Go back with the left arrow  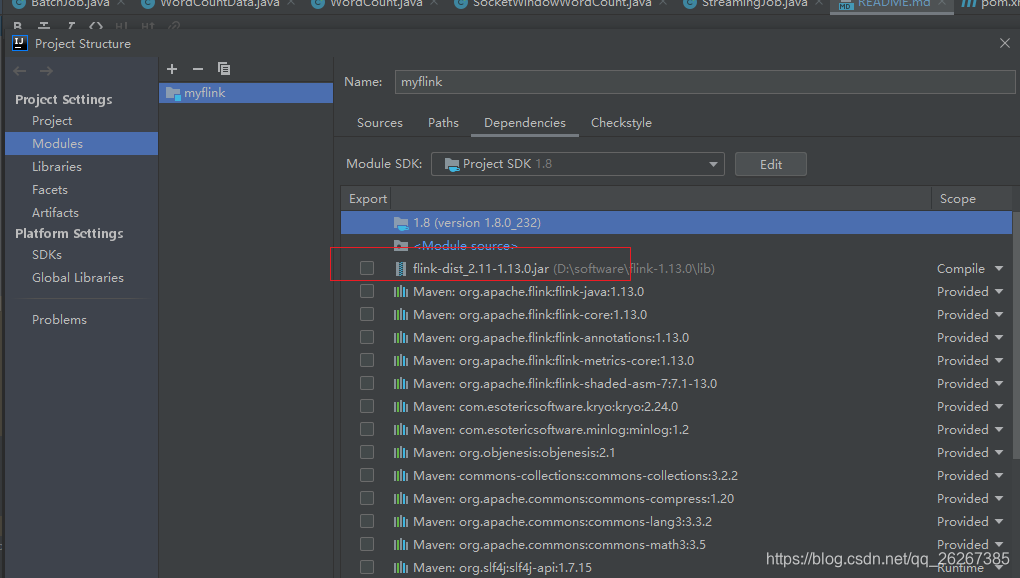pos(20,71)
